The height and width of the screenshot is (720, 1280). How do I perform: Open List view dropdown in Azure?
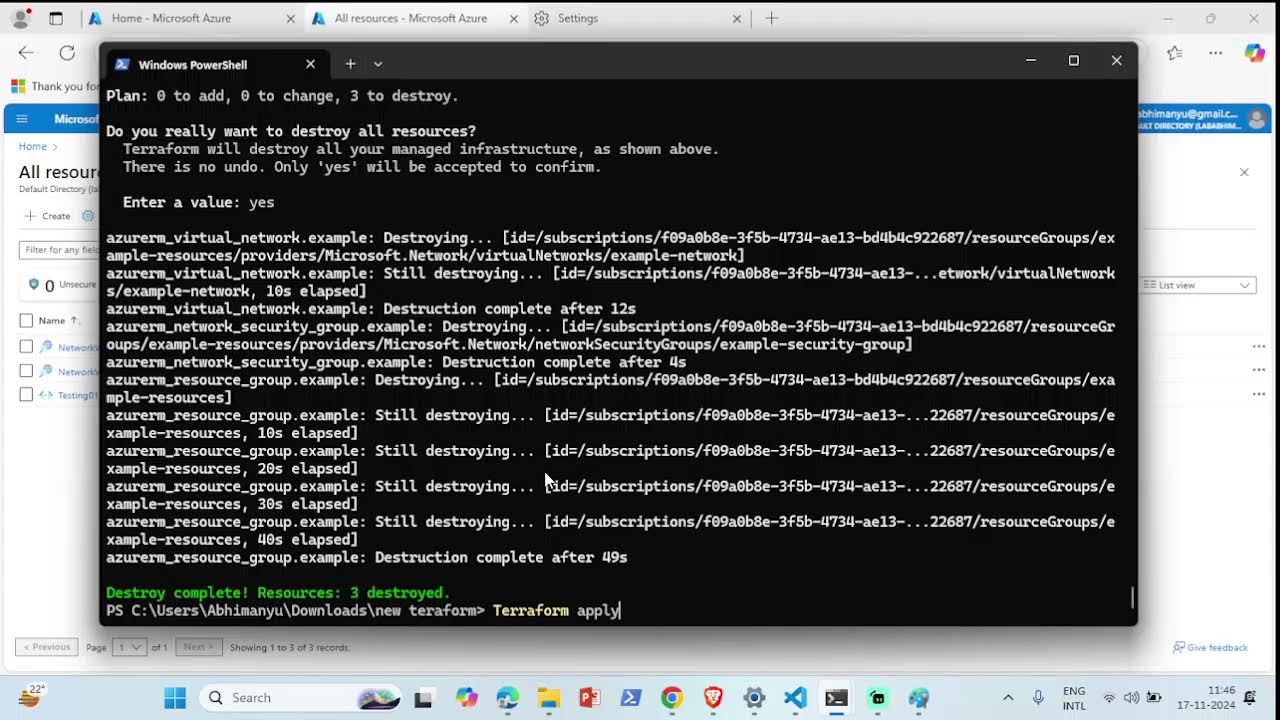(1198, 285)
